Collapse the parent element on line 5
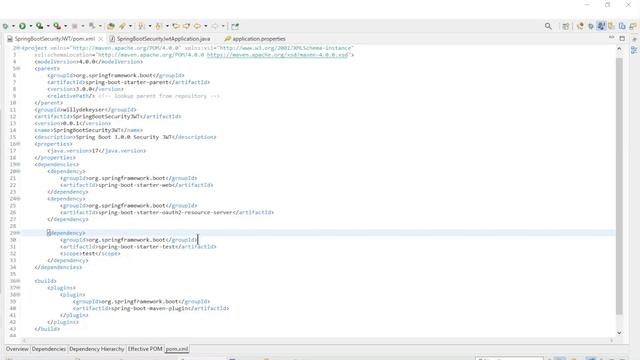The width and height of the screenshot is (640, 360). pos(19,69)
